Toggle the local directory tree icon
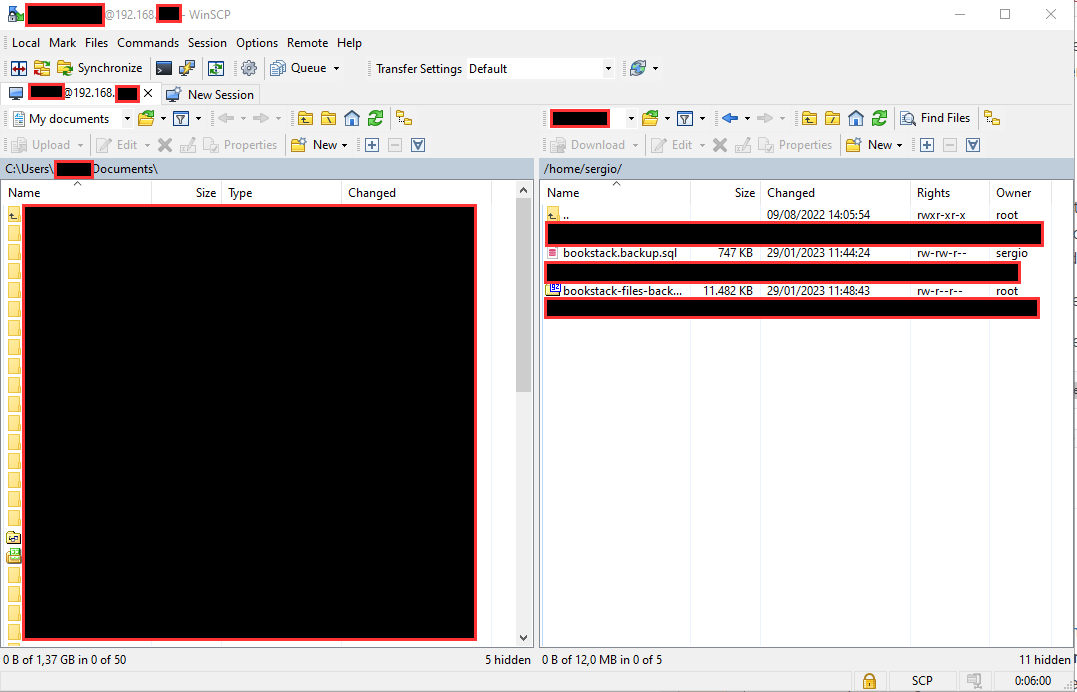 [x=404, y=119]
